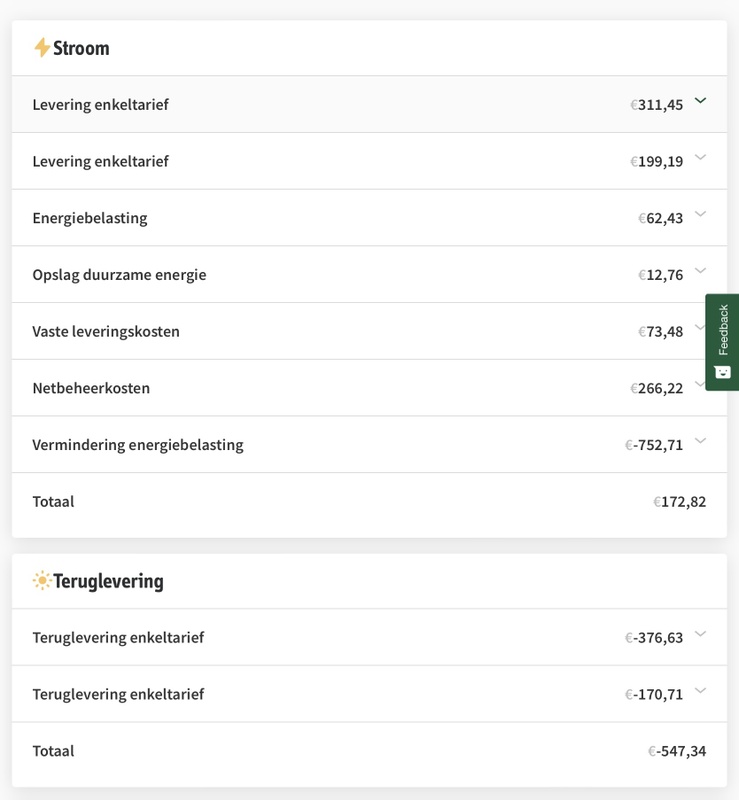Expand Opslag duurzame energie chevron

[x=700, y=271]
